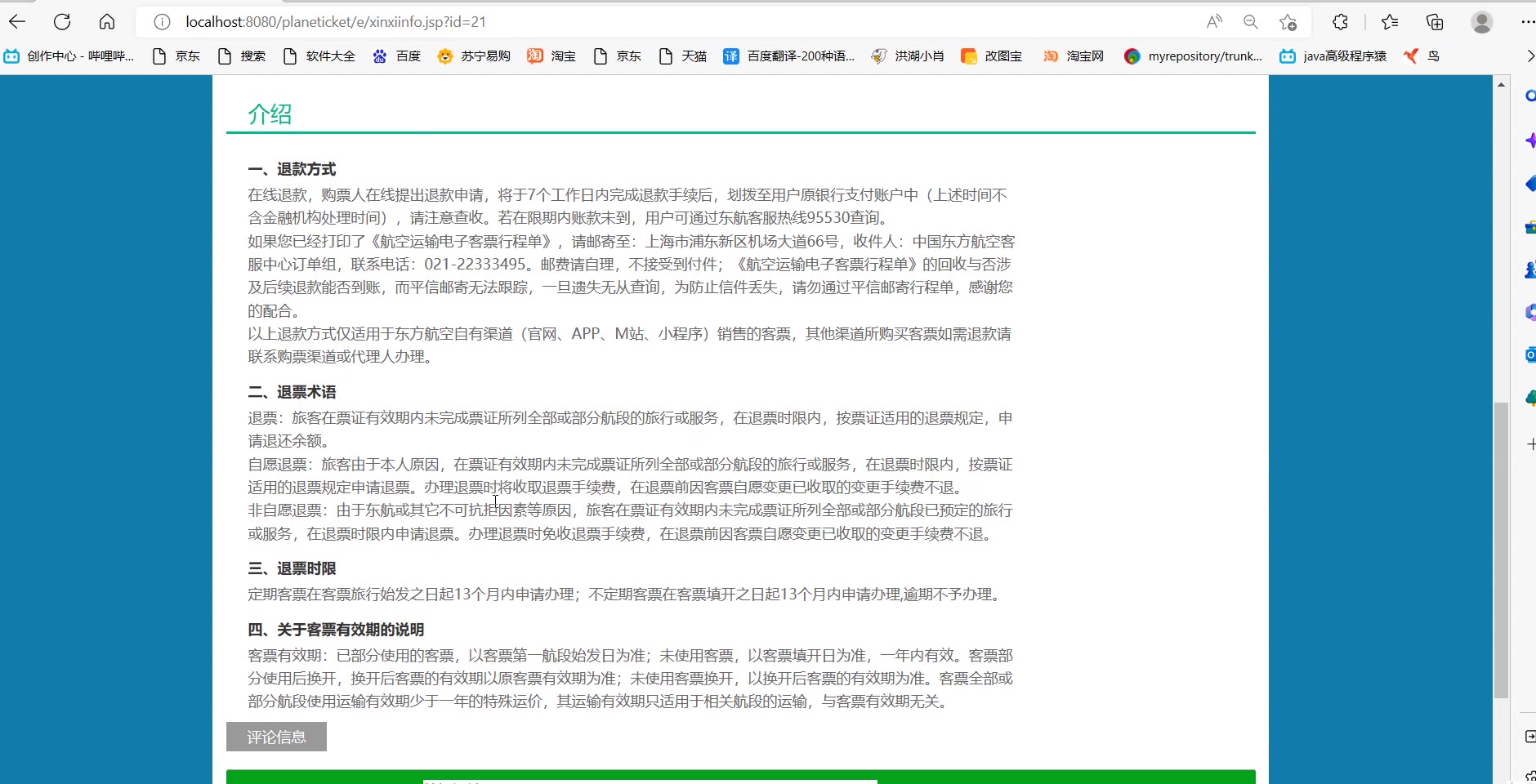Open 创作中心 - 哔哩哔... bookmark
The height and width of the screenshot is (784, 1536).
click(69, 56)
